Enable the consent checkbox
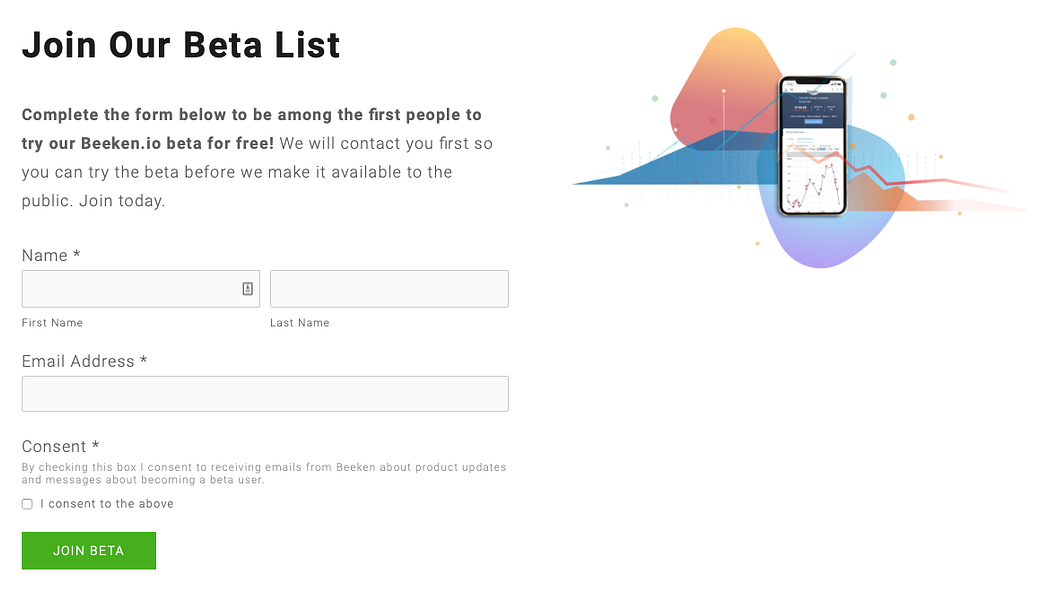 click(x=27, y=504)
